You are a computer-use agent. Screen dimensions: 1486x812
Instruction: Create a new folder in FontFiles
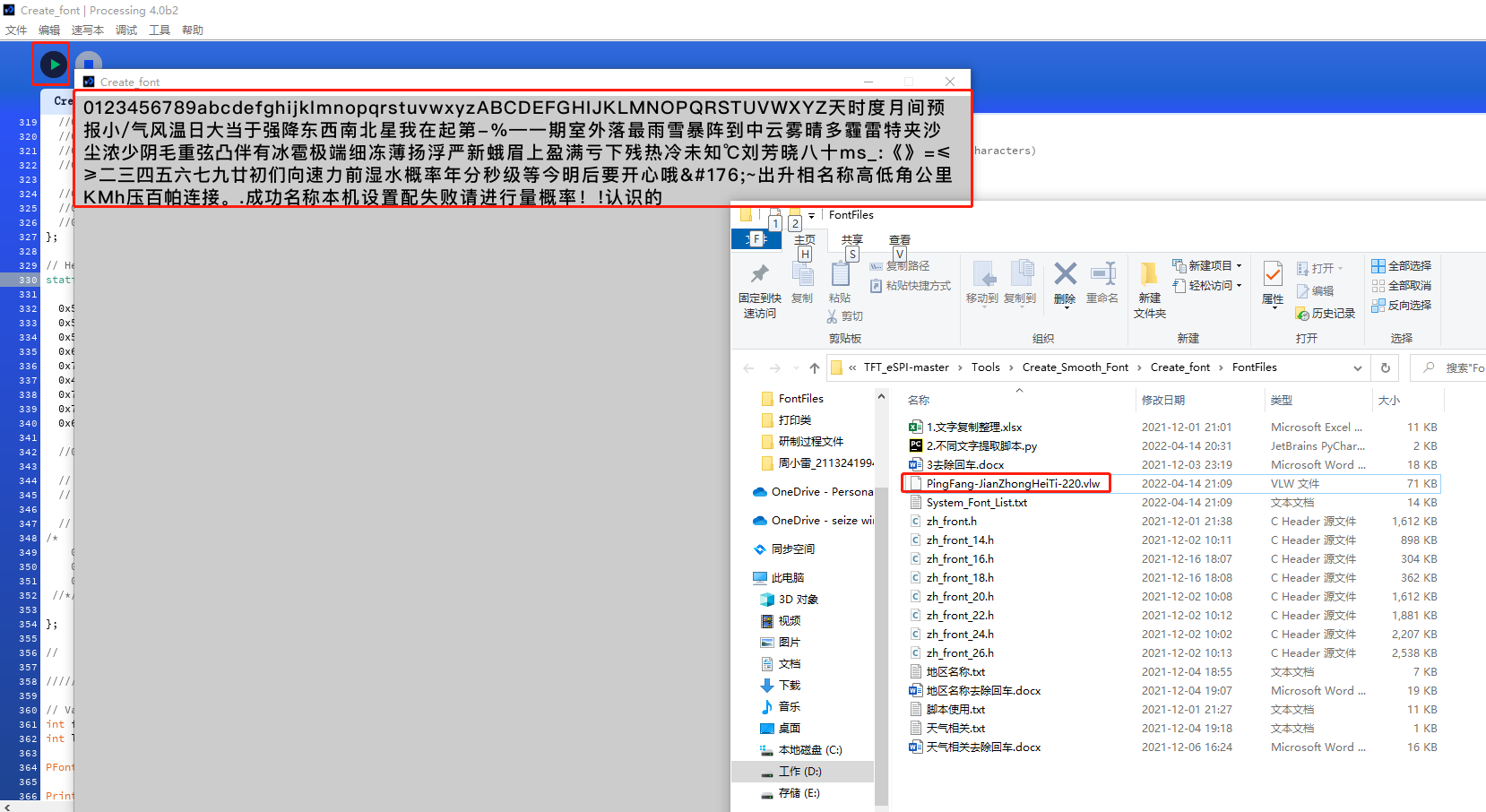pyautogui.click(x=1149, y=287)
